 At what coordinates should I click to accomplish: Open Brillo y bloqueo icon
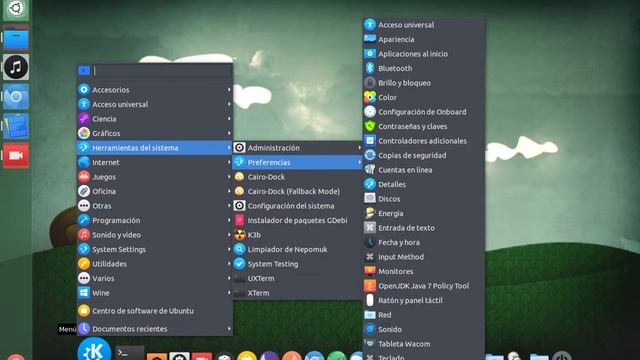pos(370,82)
